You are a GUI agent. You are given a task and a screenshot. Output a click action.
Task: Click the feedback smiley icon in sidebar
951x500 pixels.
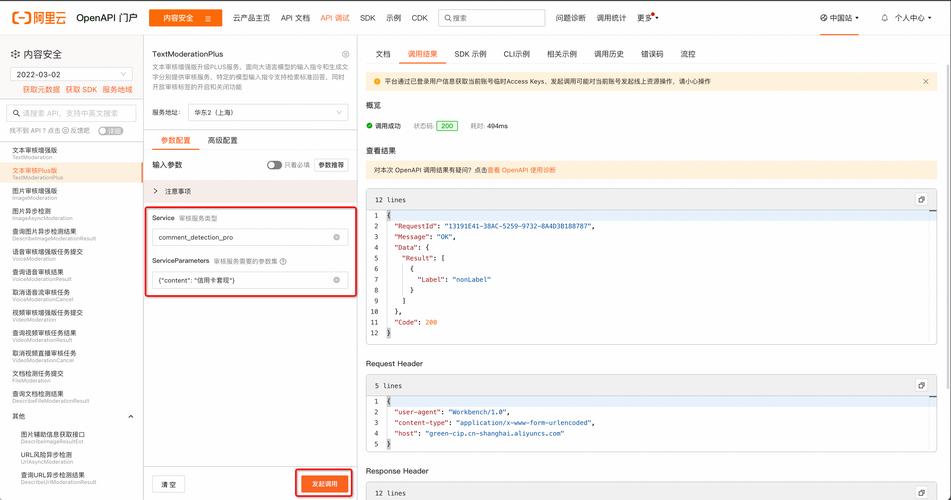coord(66,130)
